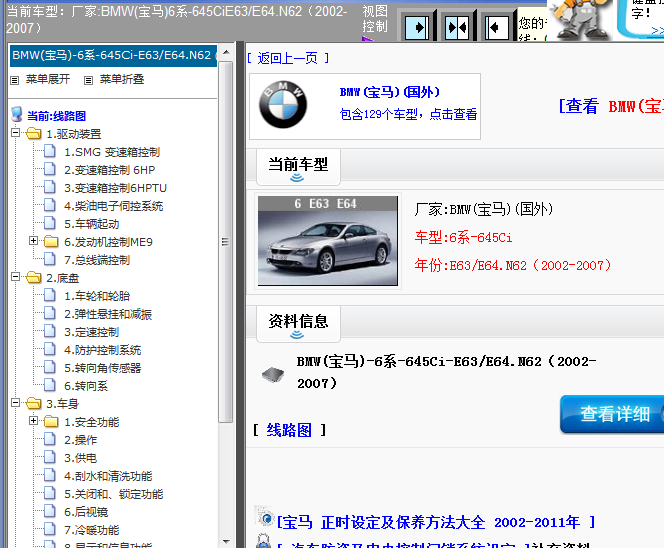Click folder icon of 3.车身

tap(33, 404)
